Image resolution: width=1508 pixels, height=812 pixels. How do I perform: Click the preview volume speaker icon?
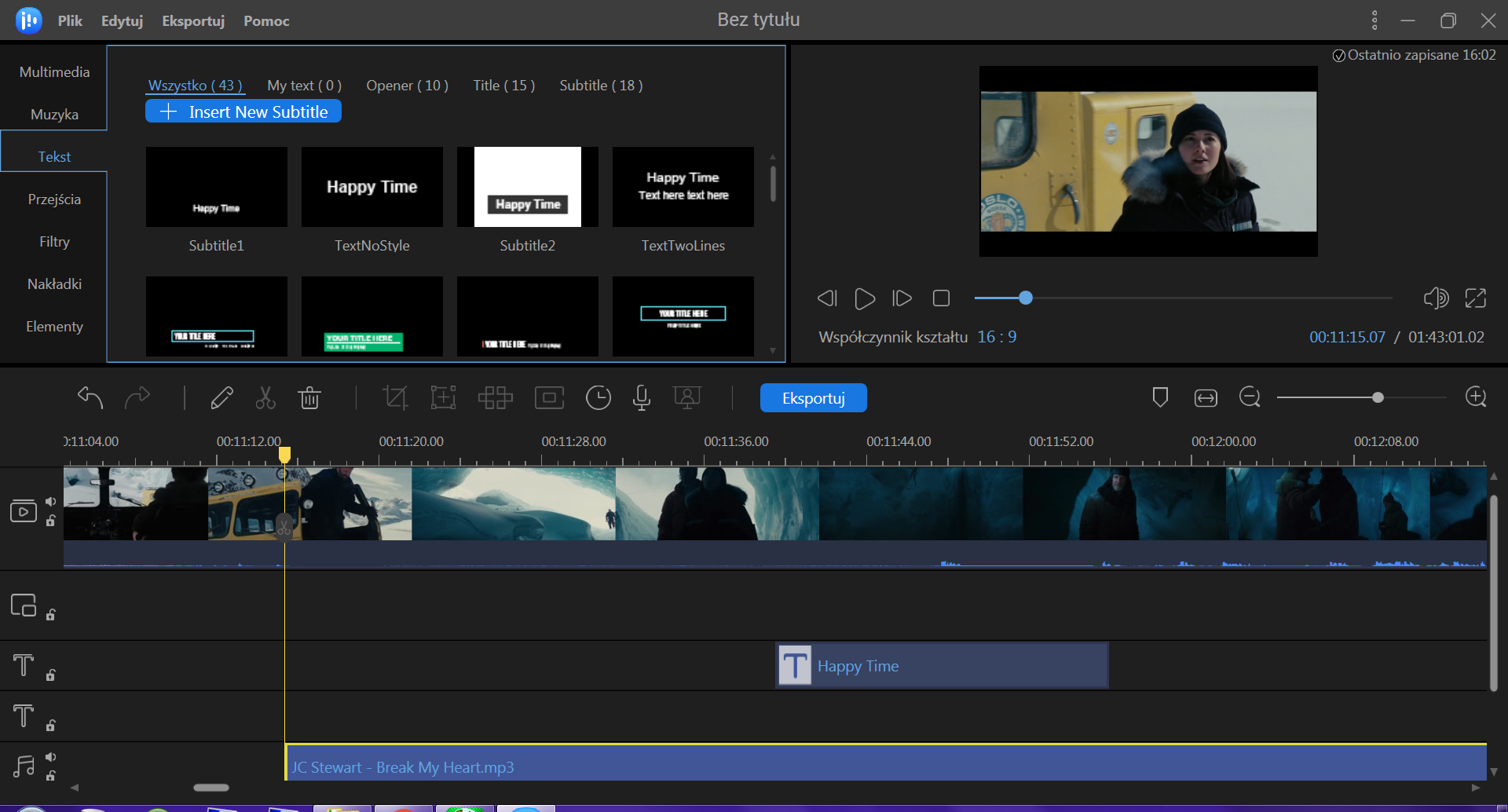click(1436, 298)
